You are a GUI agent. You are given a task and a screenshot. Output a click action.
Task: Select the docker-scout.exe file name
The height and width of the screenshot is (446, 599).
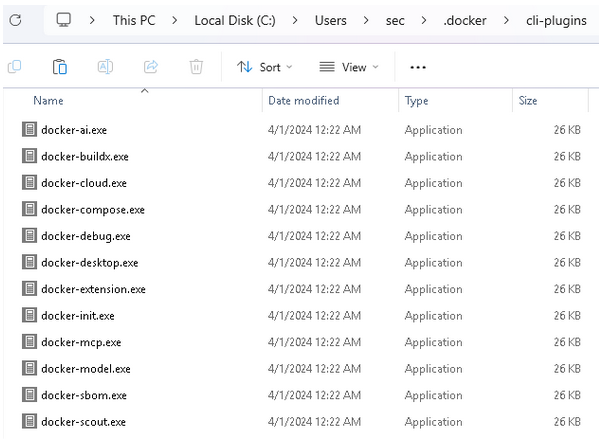[84, 422]
